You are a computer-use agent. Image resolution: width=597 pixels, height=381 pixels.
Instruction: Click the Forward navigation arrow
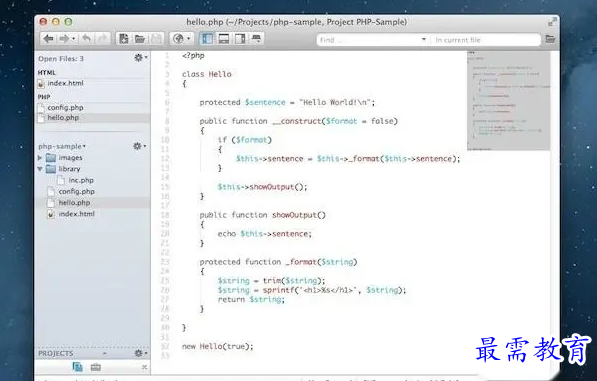[x=64, y=39]
